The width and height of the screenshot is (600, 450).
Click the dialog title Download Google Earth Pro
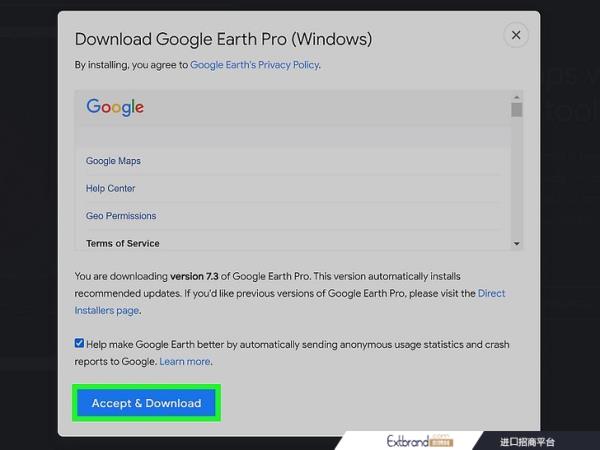(223, 39)
